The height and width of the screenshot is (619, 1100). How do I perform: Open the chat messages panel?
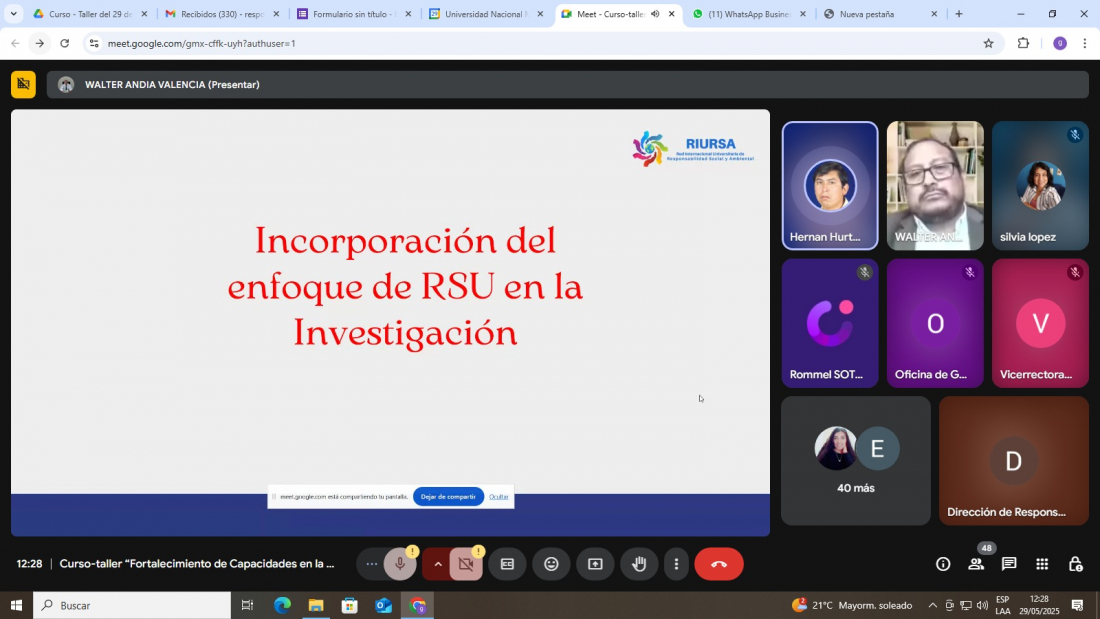(x=1009, y=564)
